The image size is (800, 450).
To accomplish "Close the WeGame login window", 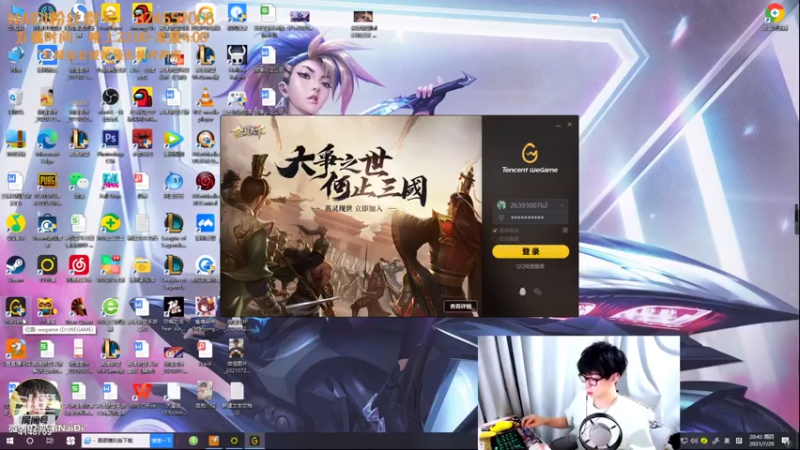I will 570,124.
